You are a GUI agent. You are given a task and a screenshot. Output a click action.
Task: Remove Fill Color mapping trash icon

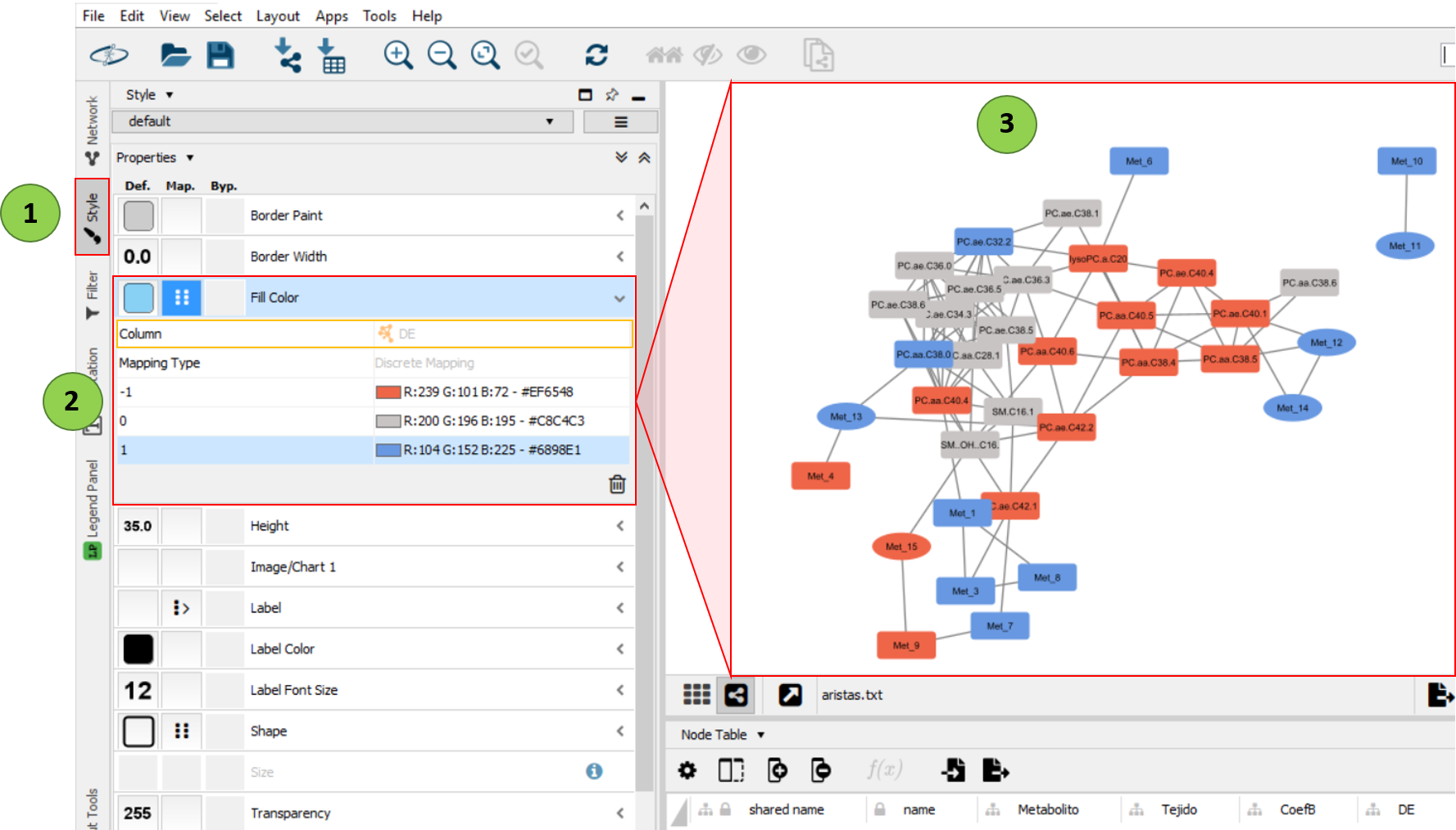[x=617, y=484]
